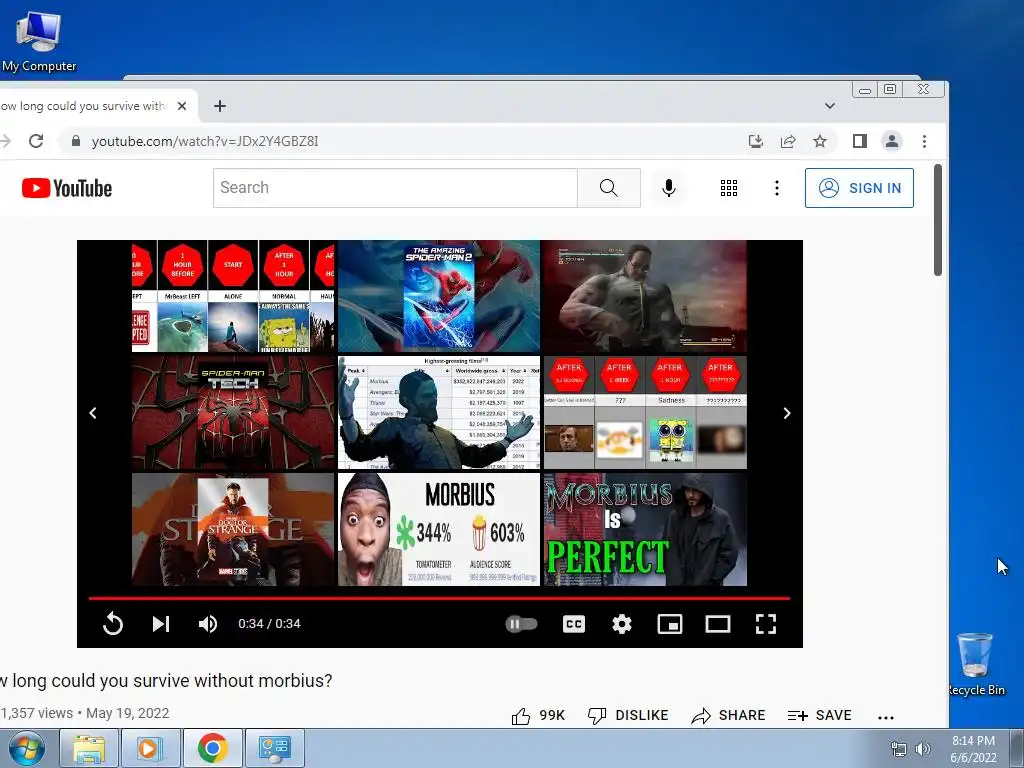1024x768 pixels.
Task: Click the SHARE button
Action: pyautogui.click(x=728, y=716)
